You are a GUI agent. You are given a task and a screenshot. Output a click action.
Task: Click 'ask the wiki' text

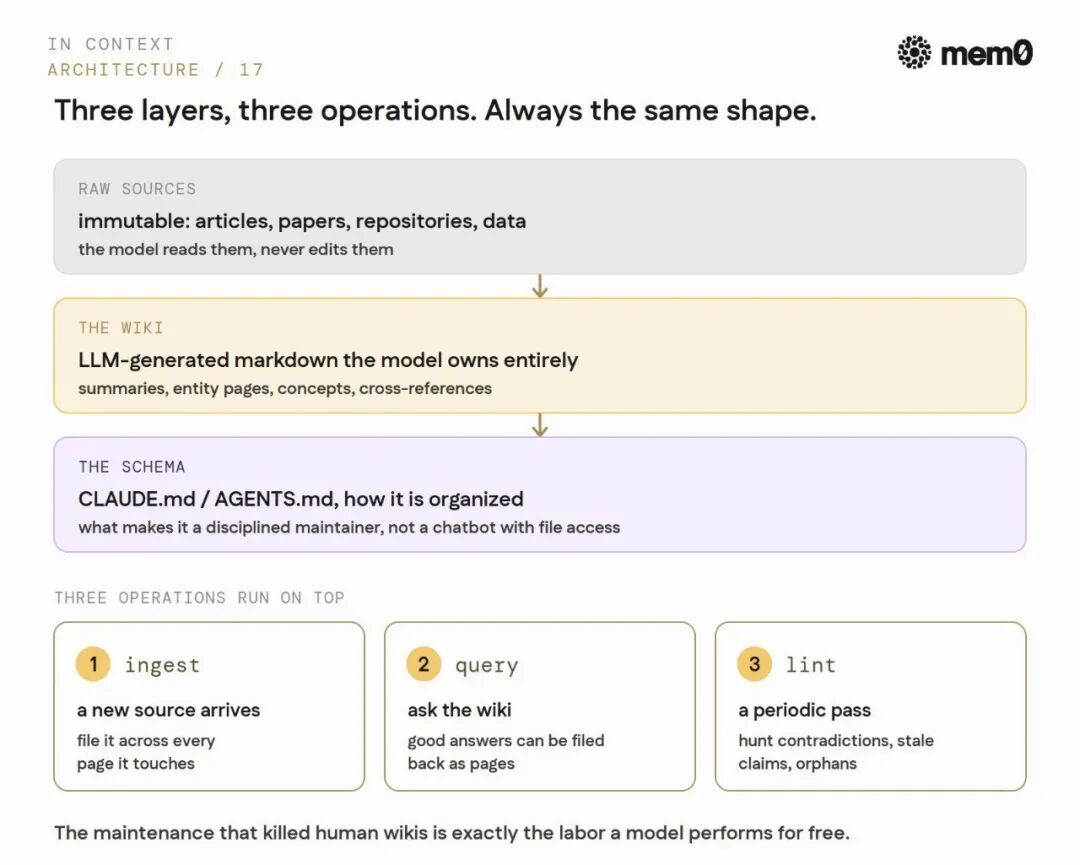(459, 710)
